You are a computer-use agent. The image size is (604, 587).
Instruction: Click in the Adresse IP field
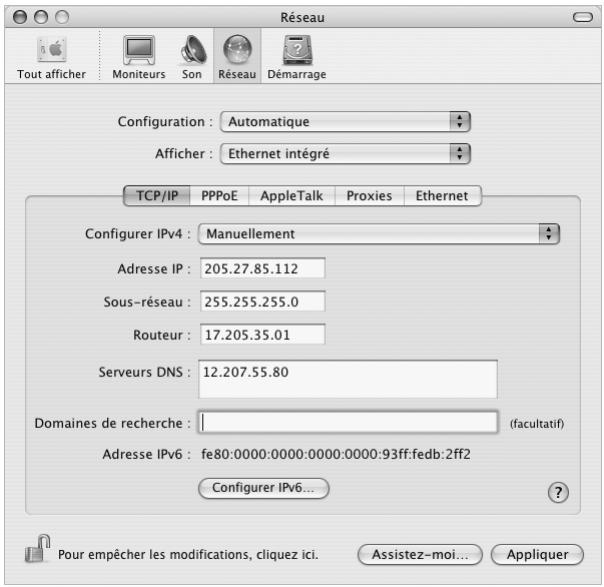[x=263, y=268]
